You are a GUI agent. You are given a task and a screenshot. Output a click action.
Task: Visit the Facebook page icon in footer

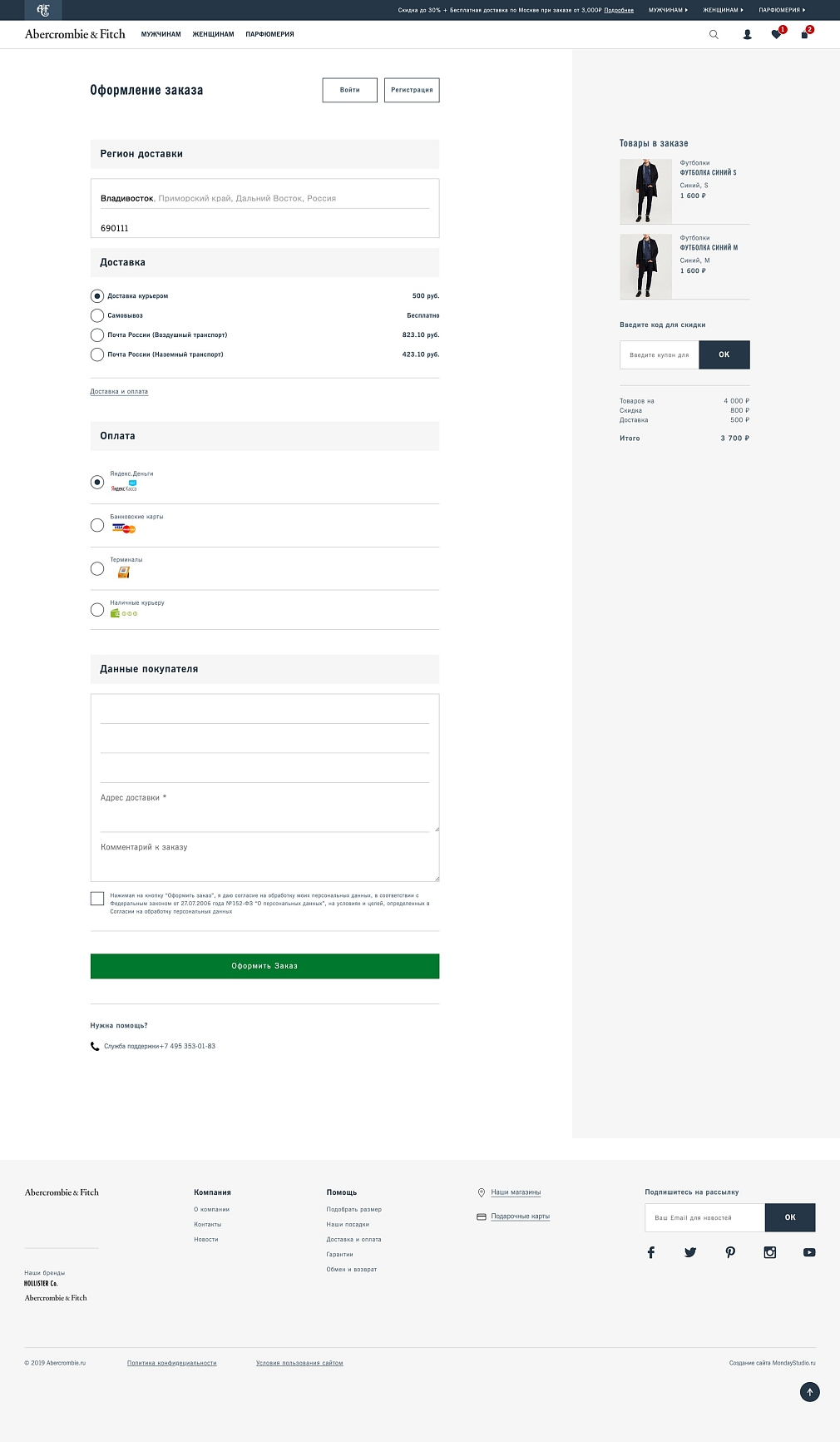tap(651, 1252)
